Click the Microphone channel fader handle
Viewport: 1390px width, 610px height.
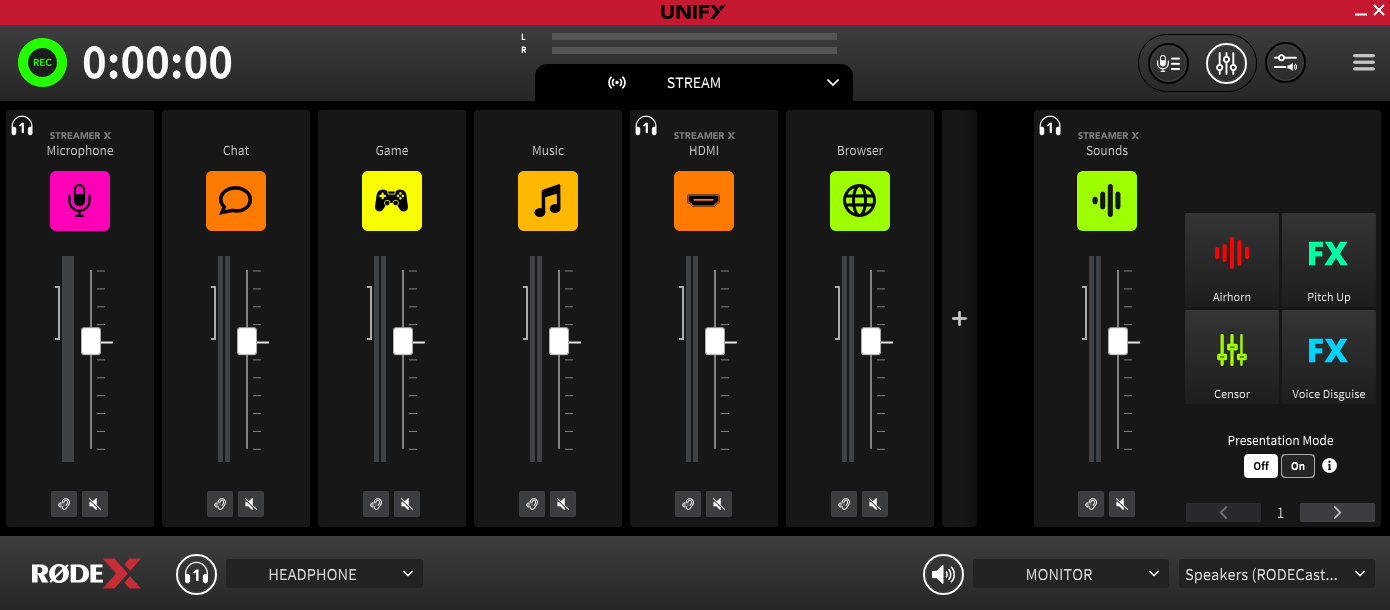pos(91,341)
